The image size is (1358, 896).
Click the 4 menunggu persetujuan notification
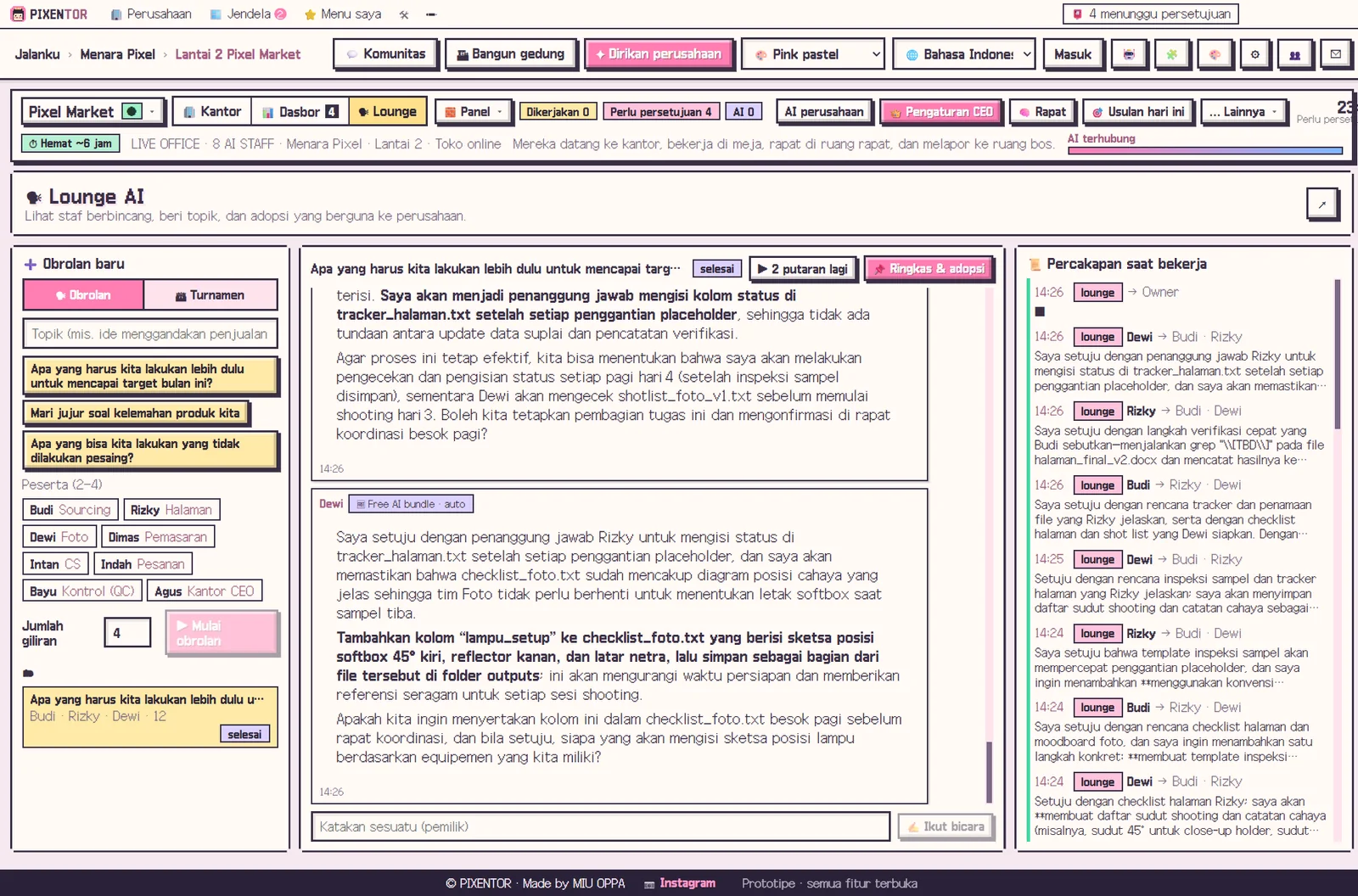pos(1151,14)
